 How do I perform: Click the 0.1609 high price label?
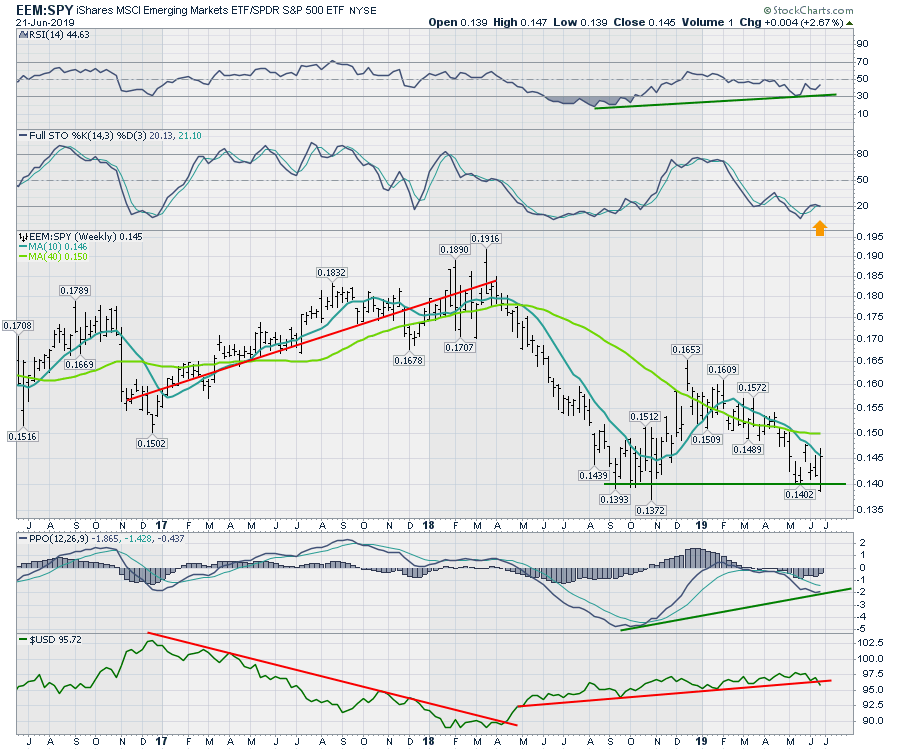coord(723,370)
